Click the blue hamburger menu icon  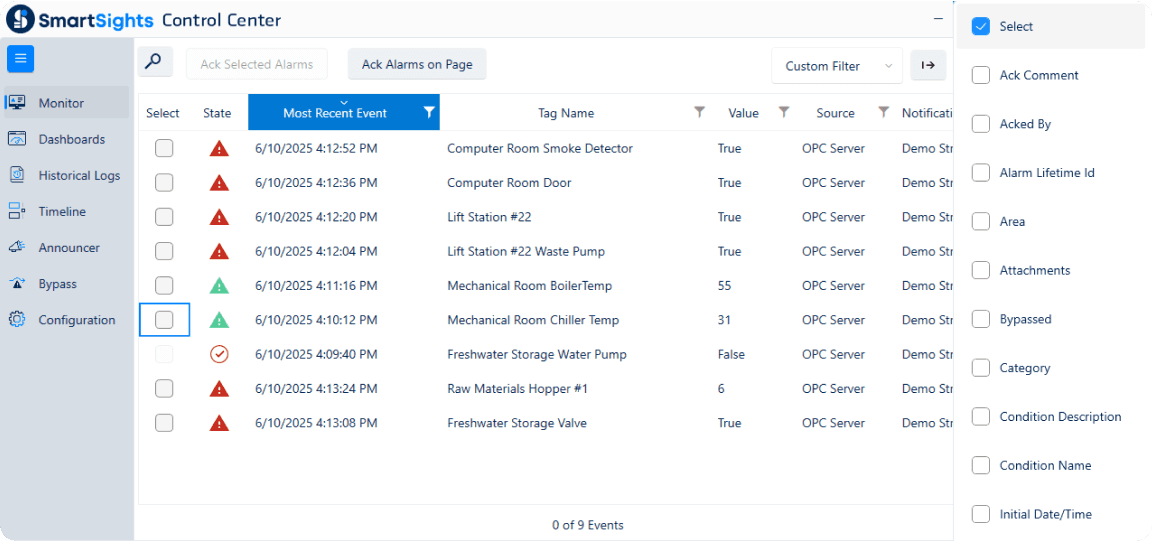pos(21,59)
